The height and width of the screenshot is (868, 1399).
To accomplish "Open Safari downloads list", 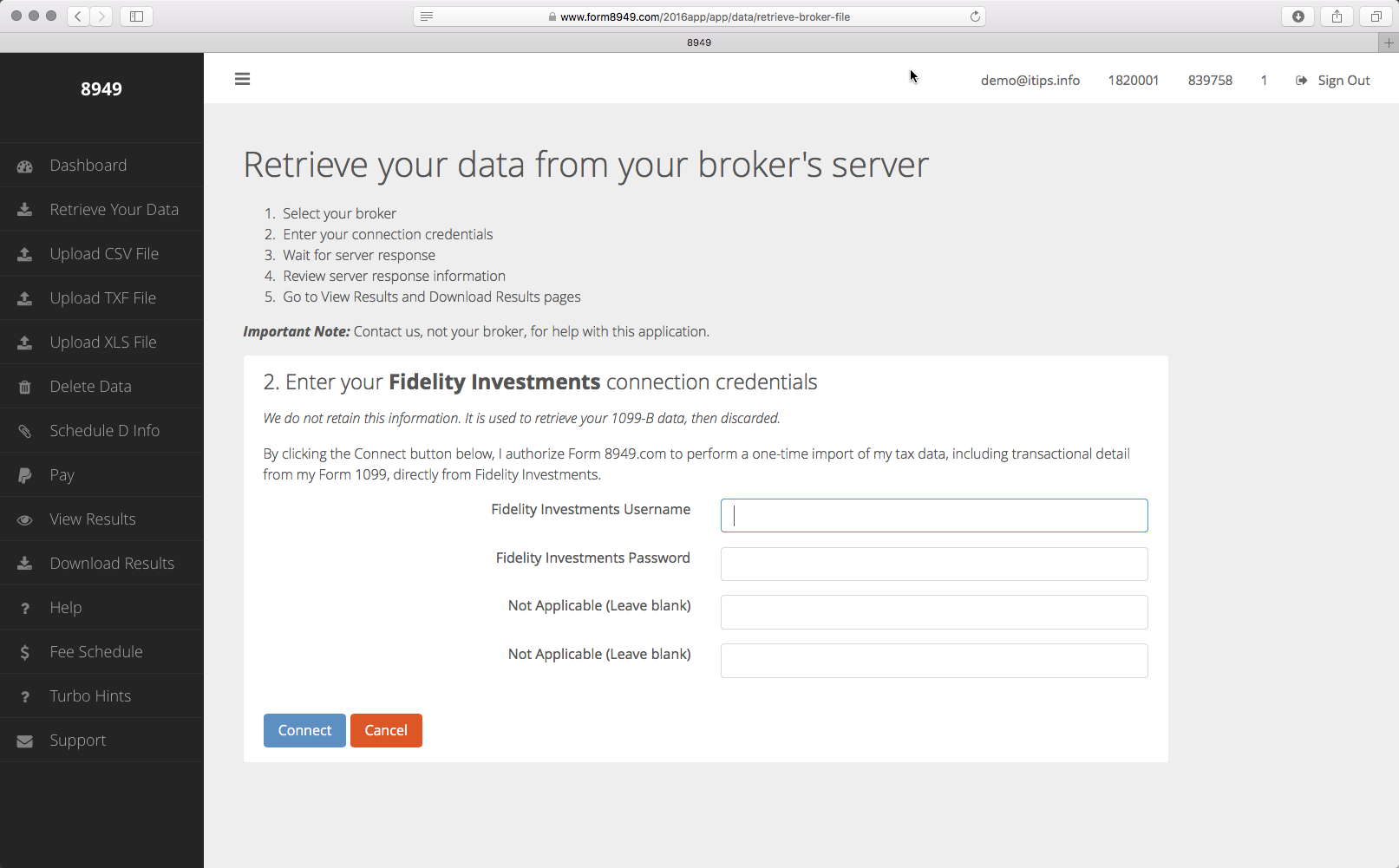I will tap(1298, 16).
